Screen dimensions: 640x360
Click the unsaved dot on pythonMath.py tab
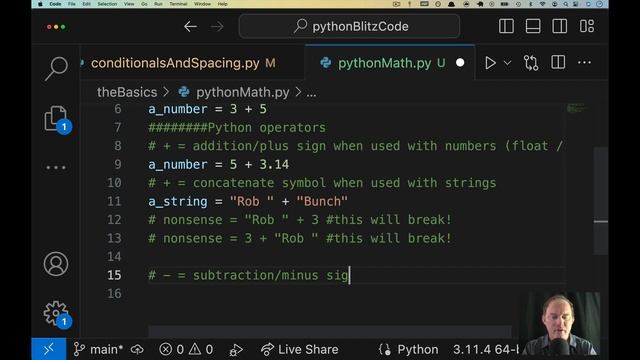click(460, 63)
